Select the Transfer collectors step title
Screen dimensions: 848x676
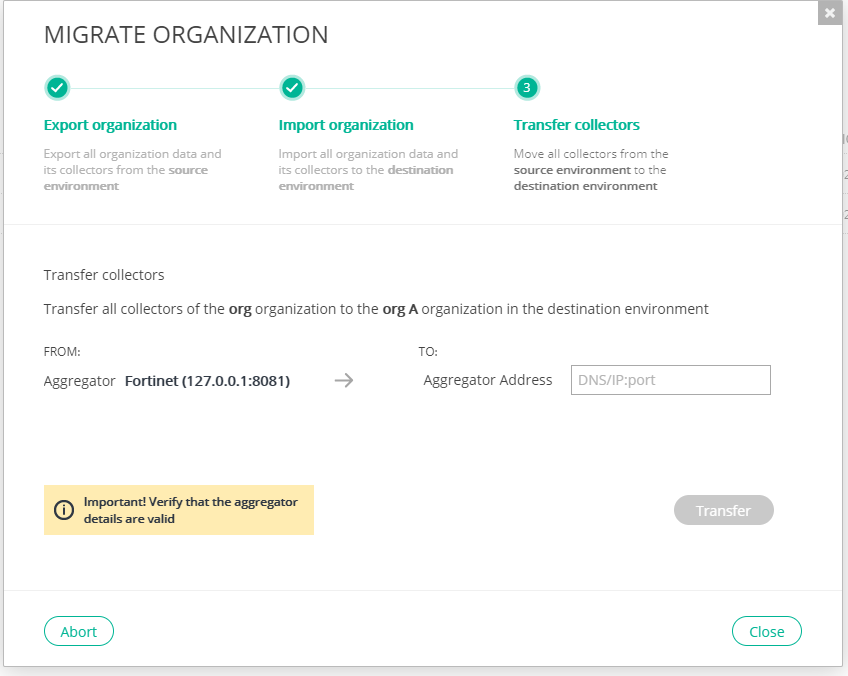577,125
